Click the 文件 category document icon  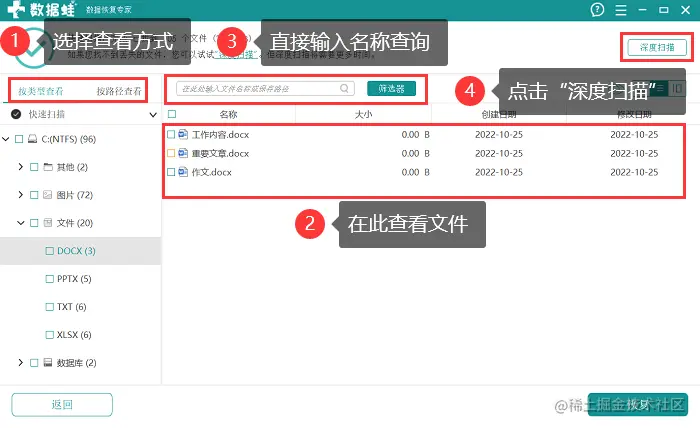pos(48,223)
